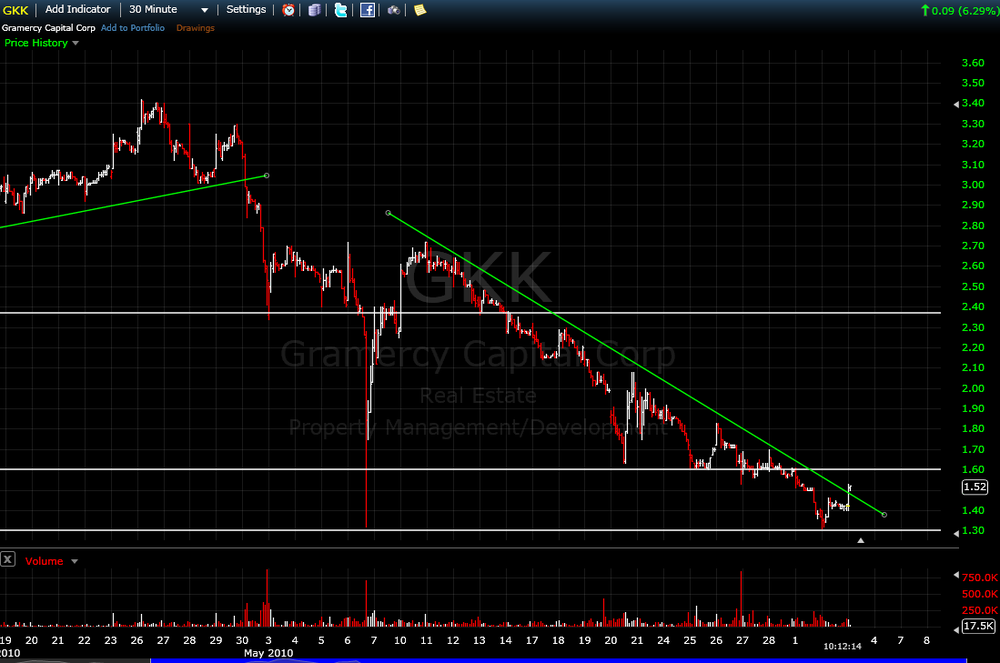The image size is (1000, 663).
Task: Click the 250.0K volume axis label
Action: coord(980,610)
